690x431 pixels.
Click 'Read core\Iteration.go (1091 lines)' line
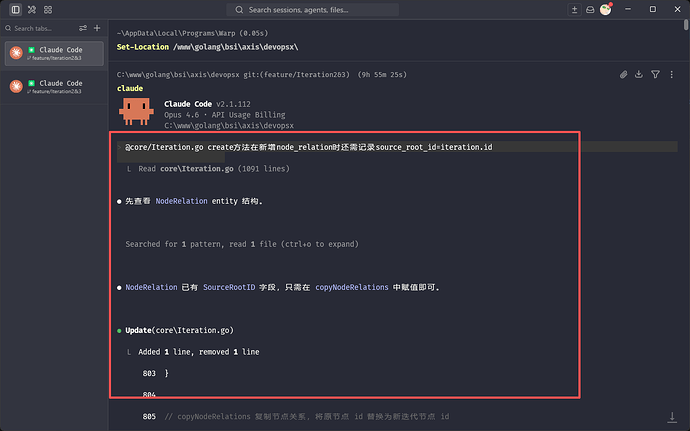[x=214, y=169]
